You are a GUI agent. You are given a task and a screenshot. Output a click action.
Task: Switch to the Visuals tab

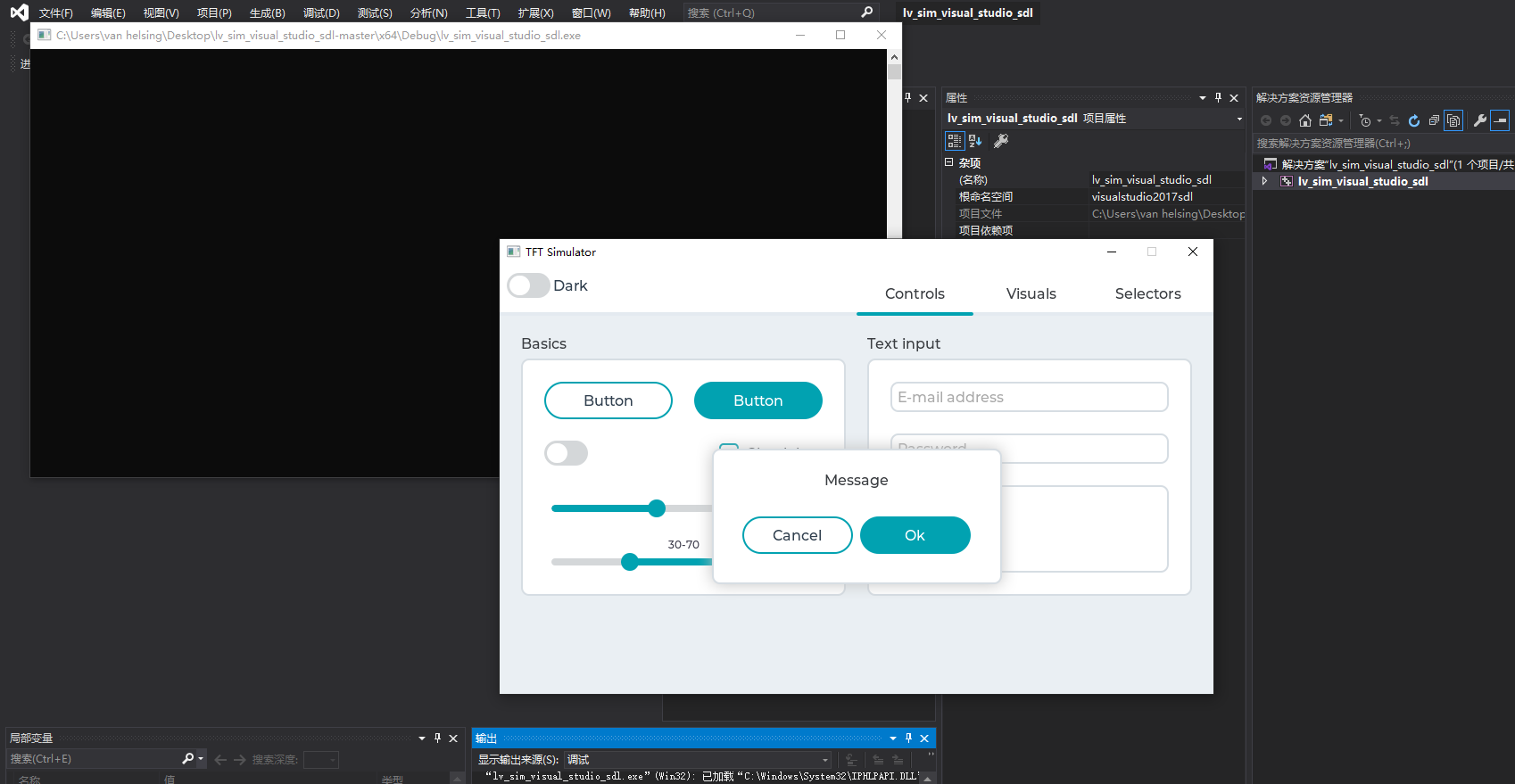coord(1031,293)
